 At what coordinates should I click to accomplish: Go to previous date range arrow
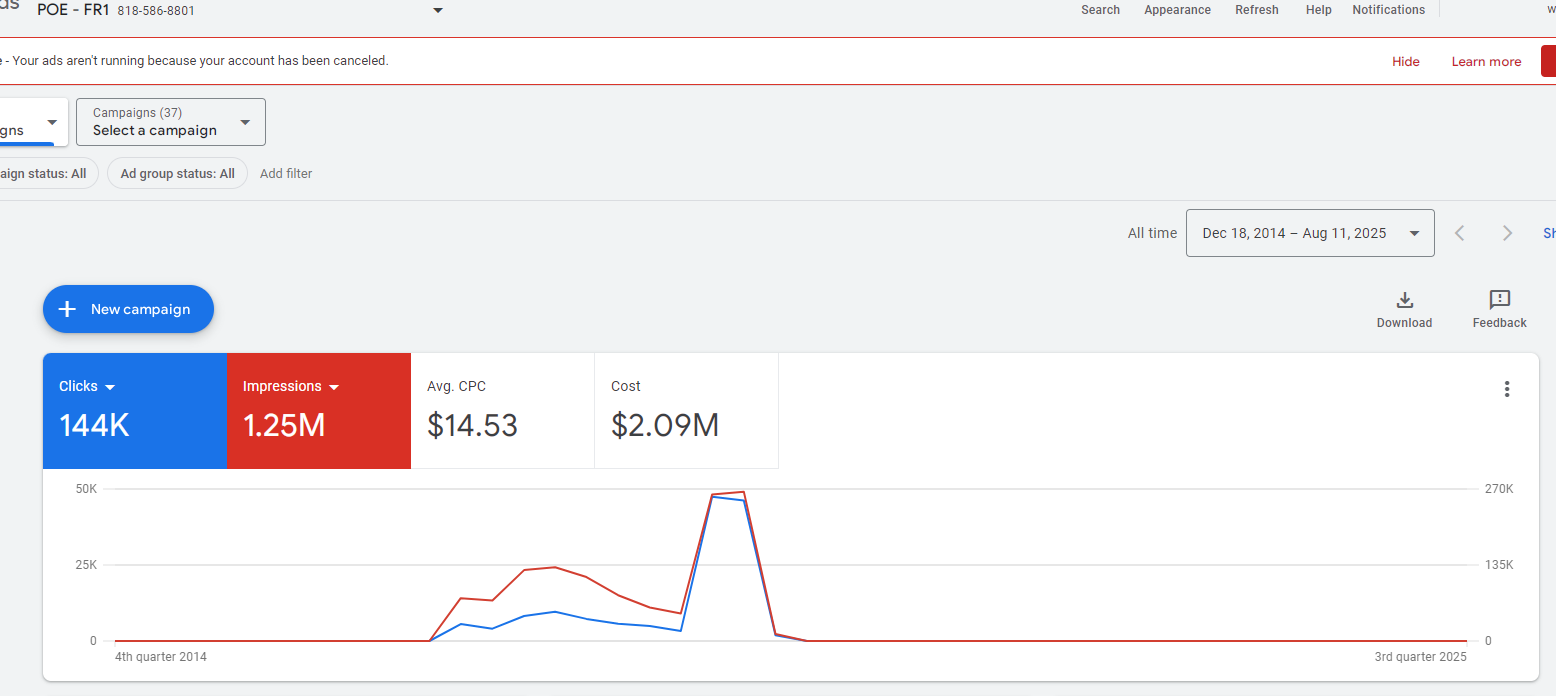point(1460,233)
